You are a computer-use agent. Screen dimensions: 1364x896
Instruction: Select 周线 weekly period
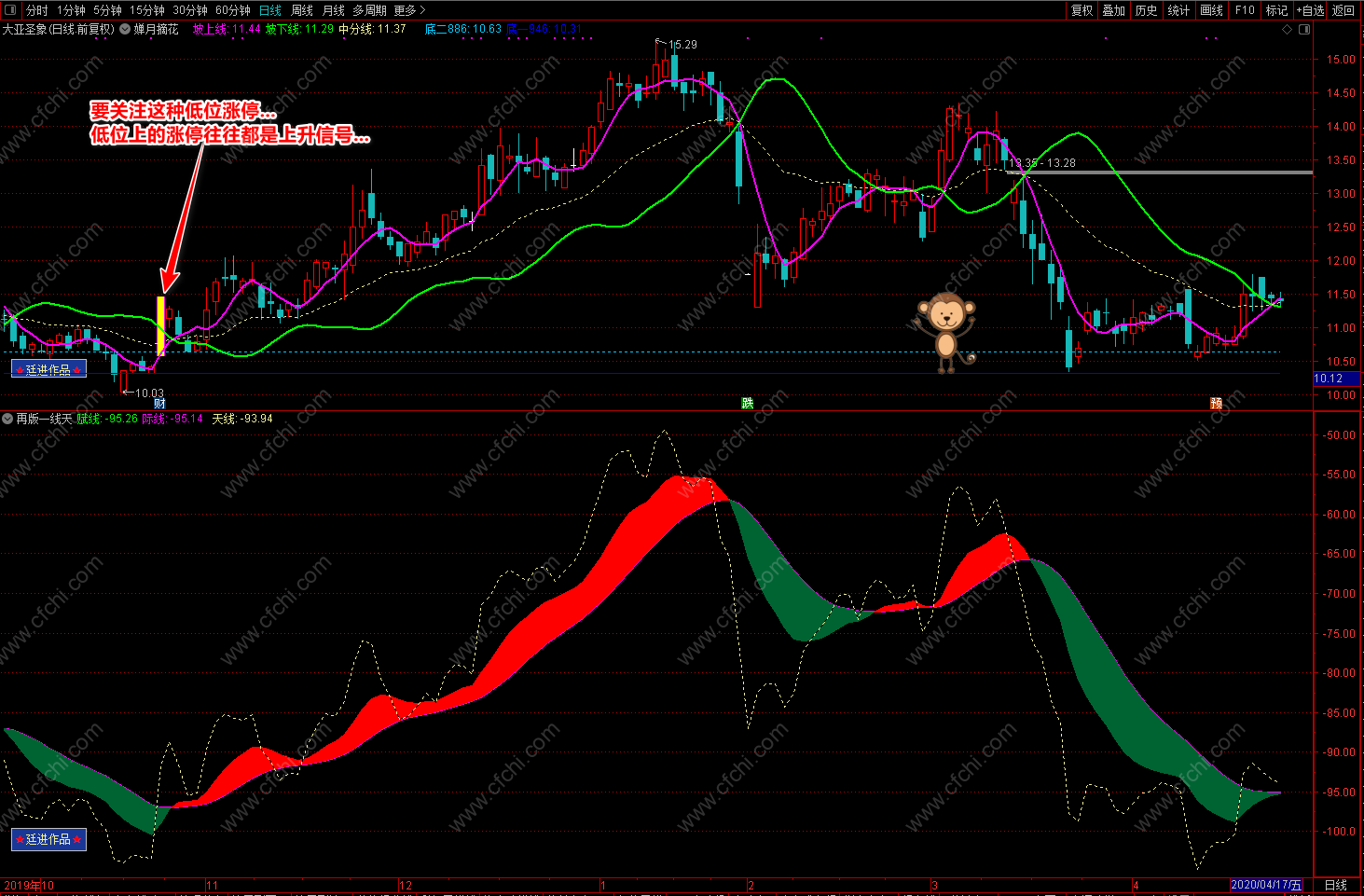pos(302,10)
